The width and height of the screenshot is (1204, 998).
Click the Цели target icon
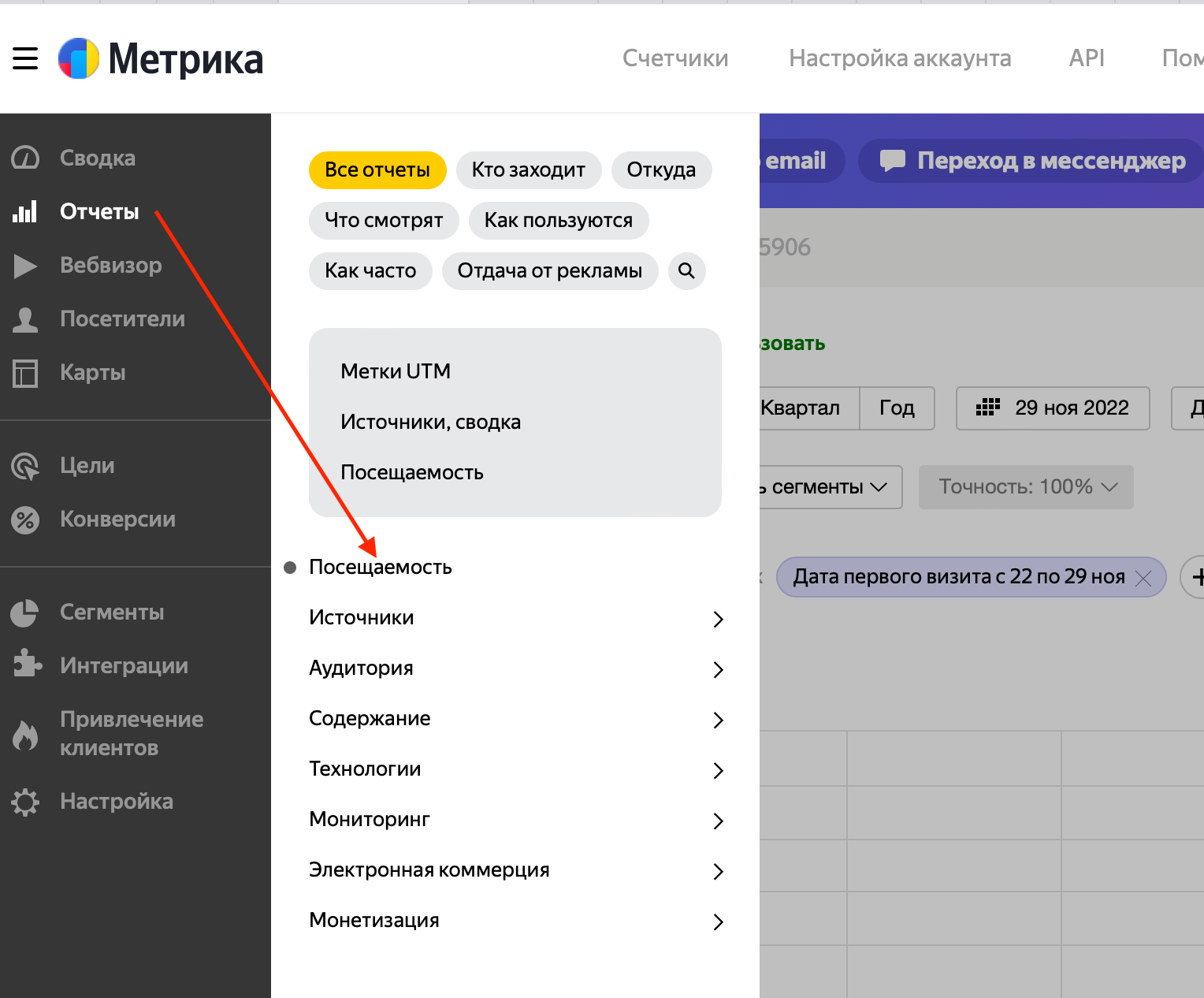point(24,466)
